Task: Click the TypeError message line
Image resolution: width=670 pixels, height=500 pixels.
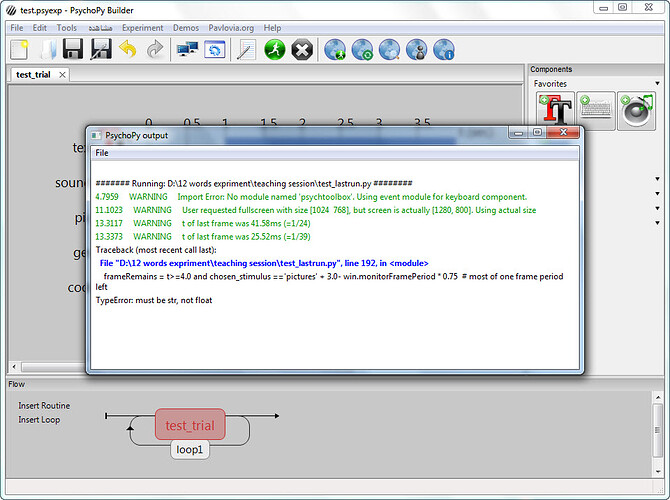Action: (154, 300)
